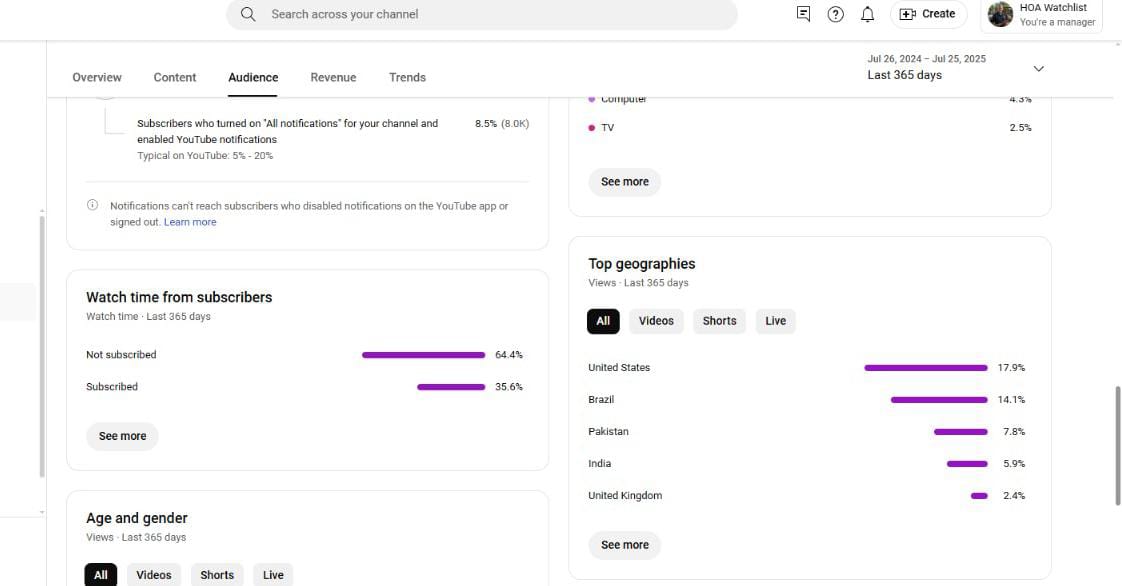
Task: Open the send feedback icon
Action: coord(803,14)
